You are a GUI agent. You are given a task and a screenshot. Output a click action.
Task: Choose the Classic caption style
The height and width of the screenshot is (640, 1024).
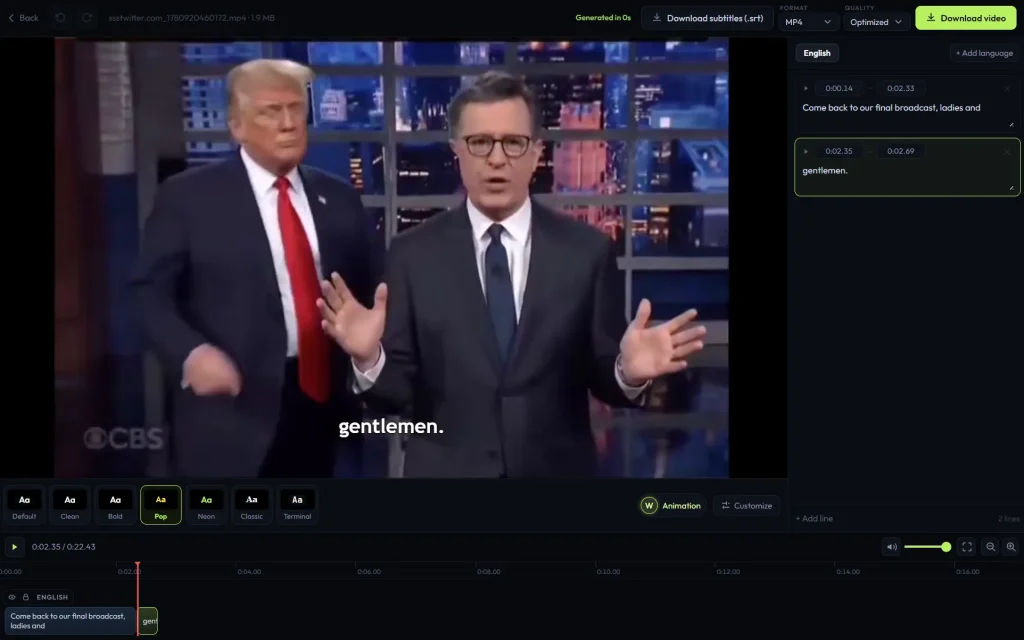[x=251, y=505]
